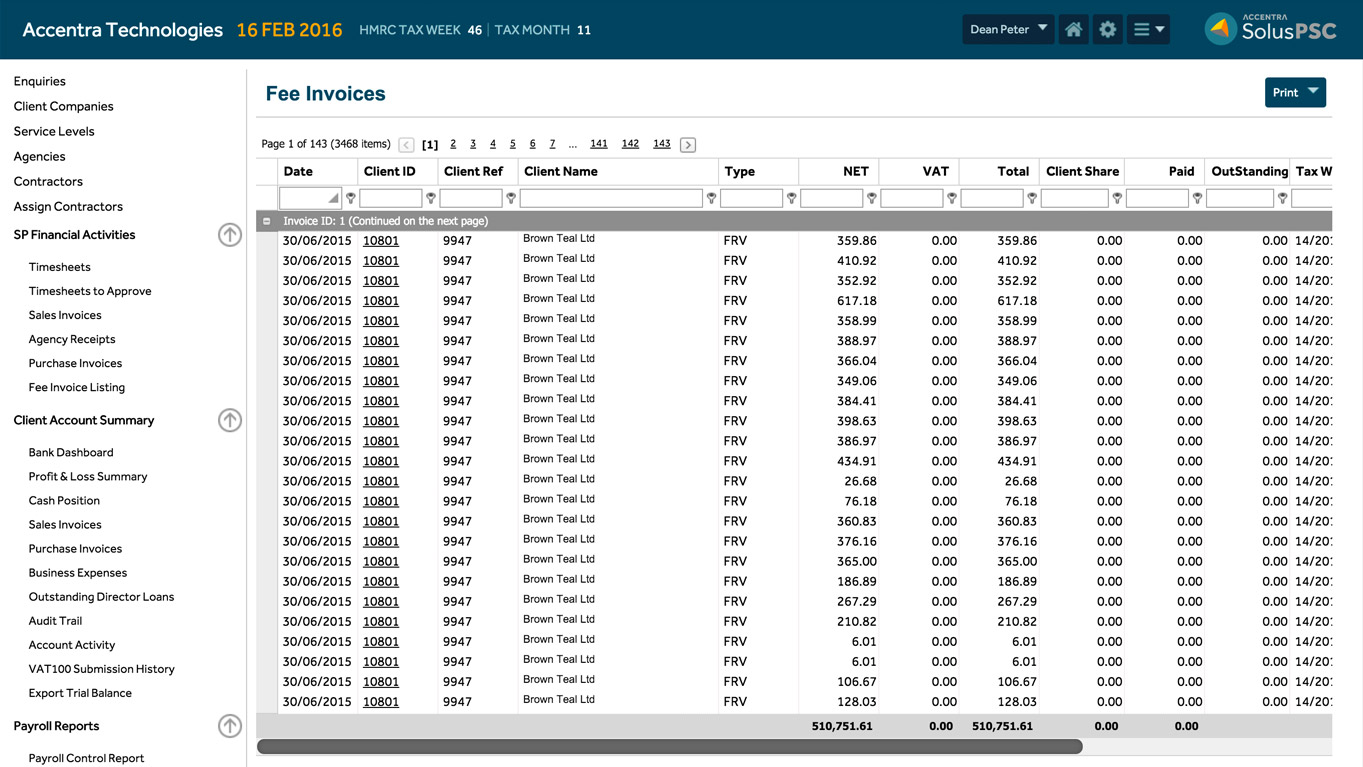
Task: Click the Client Name filter input field
Action: [610, 199]
